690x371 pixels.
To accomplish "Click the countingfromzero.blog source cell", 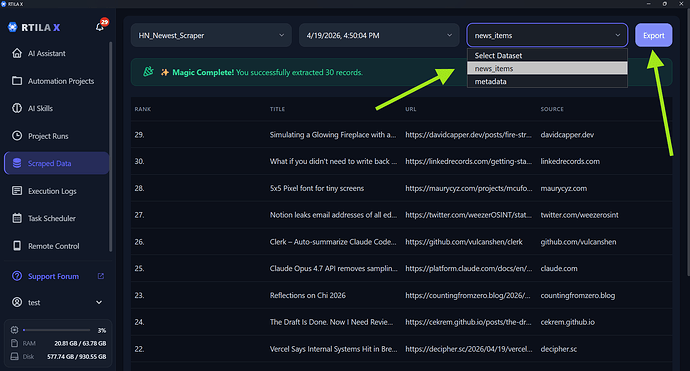I will pos(578,295).
